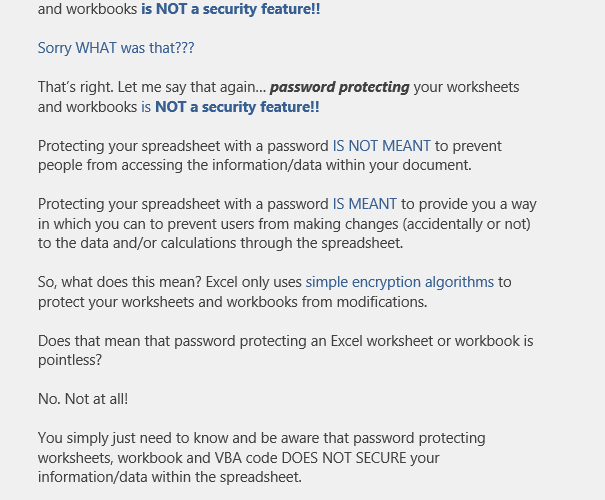Open the "Sorry WHAT was that???" link
The height and width of the screenshot is (500, 605).
[x=116, y=48]
